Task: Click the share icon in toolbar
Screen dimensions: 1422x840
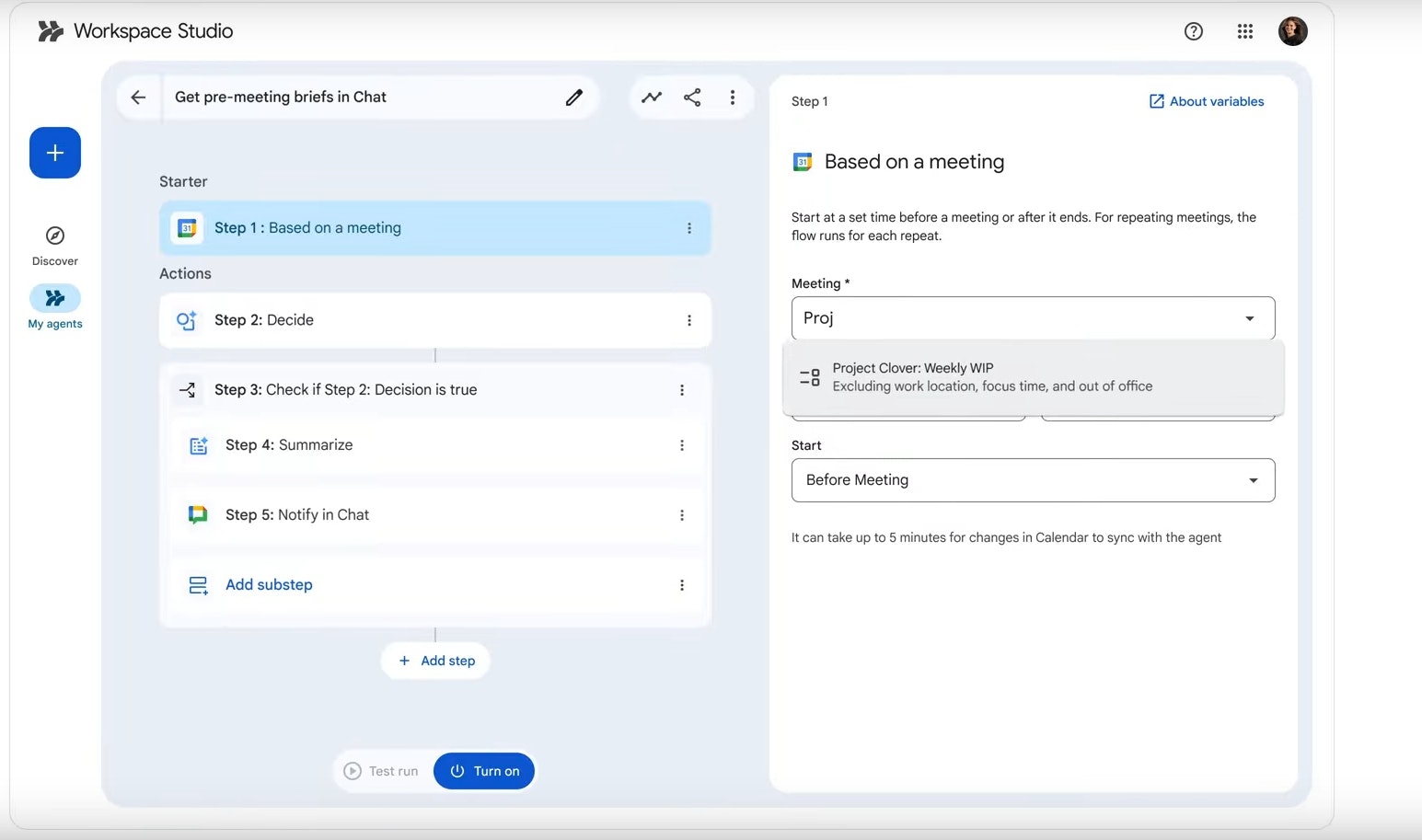Action: pos(692,98)
